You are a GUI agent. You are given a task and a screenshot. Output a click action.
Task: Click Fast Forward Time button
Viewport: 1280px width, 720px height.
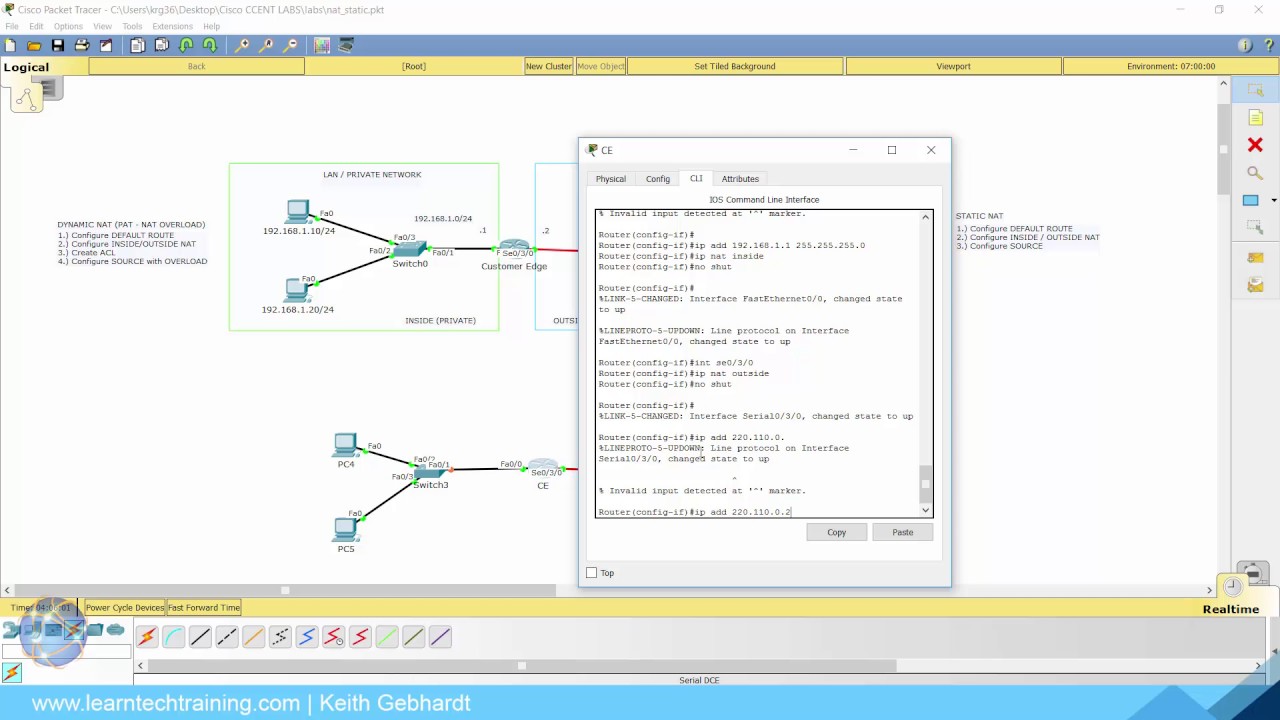tap(204, 607)
